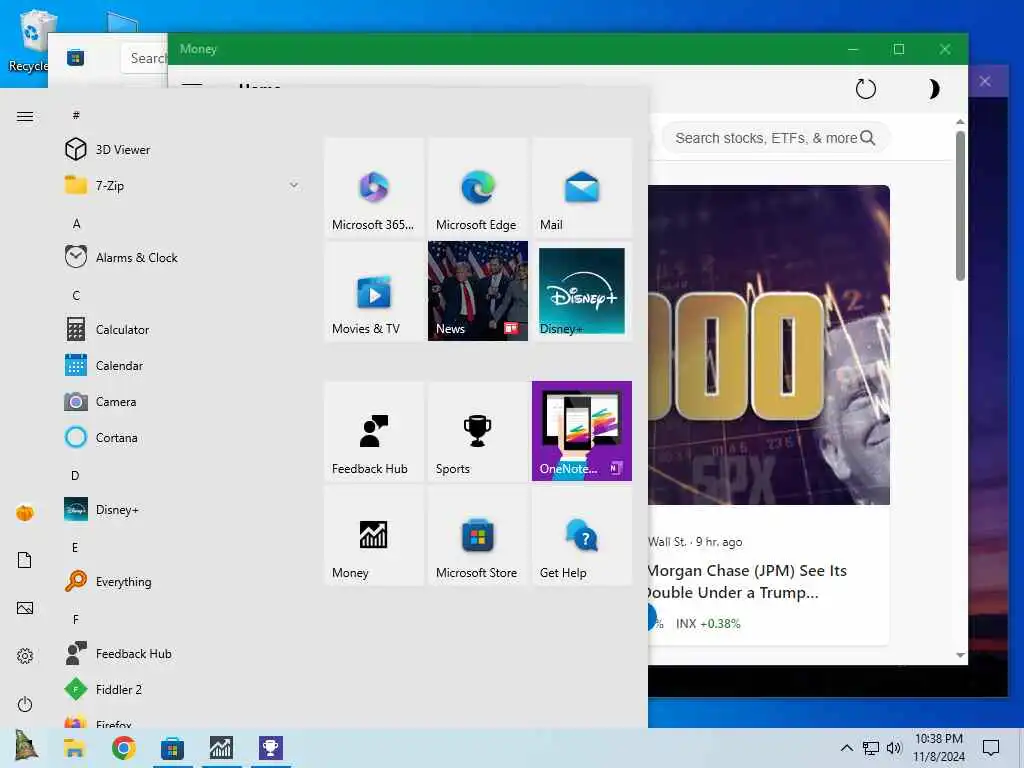Image resolution: width=1024 pixels, height=768 pixels.
Task: Open Settings gear in Start sidebar
Action: (x=25, y=656)
